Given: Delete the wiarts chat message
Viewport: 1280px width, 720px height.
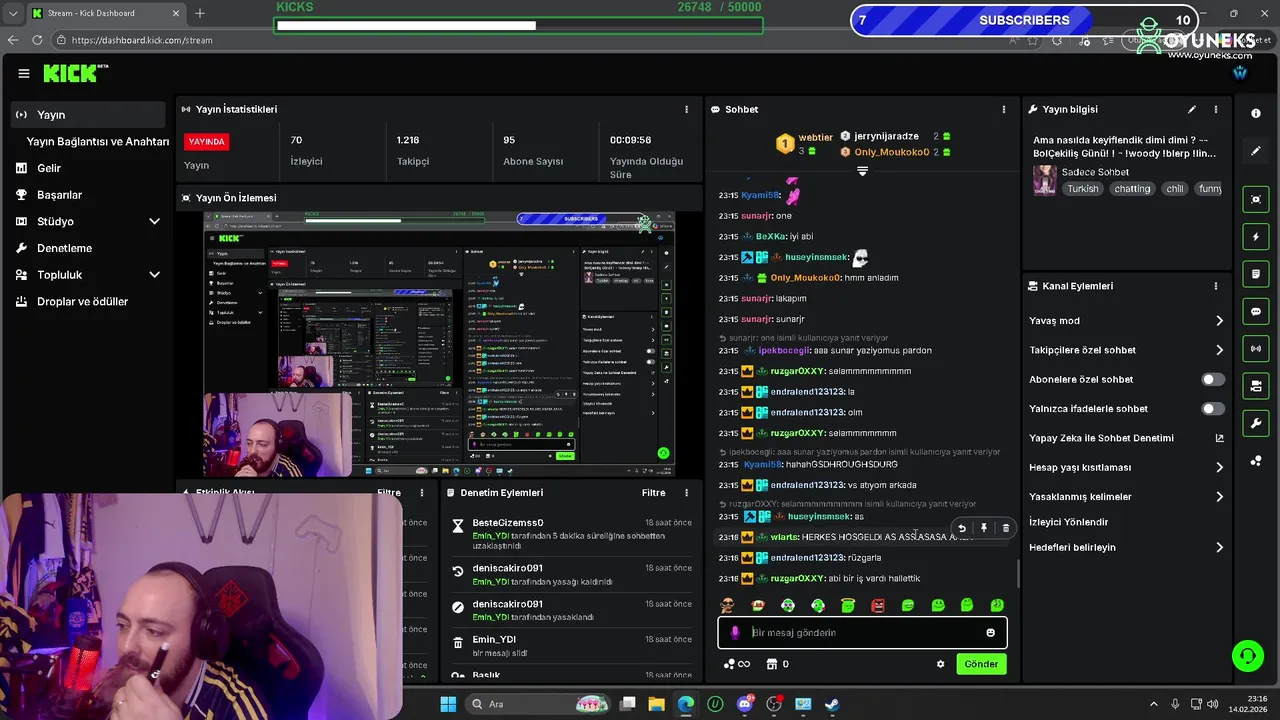Looking at the screenshot, I should pyautogui.click(x=1006, y=528).
